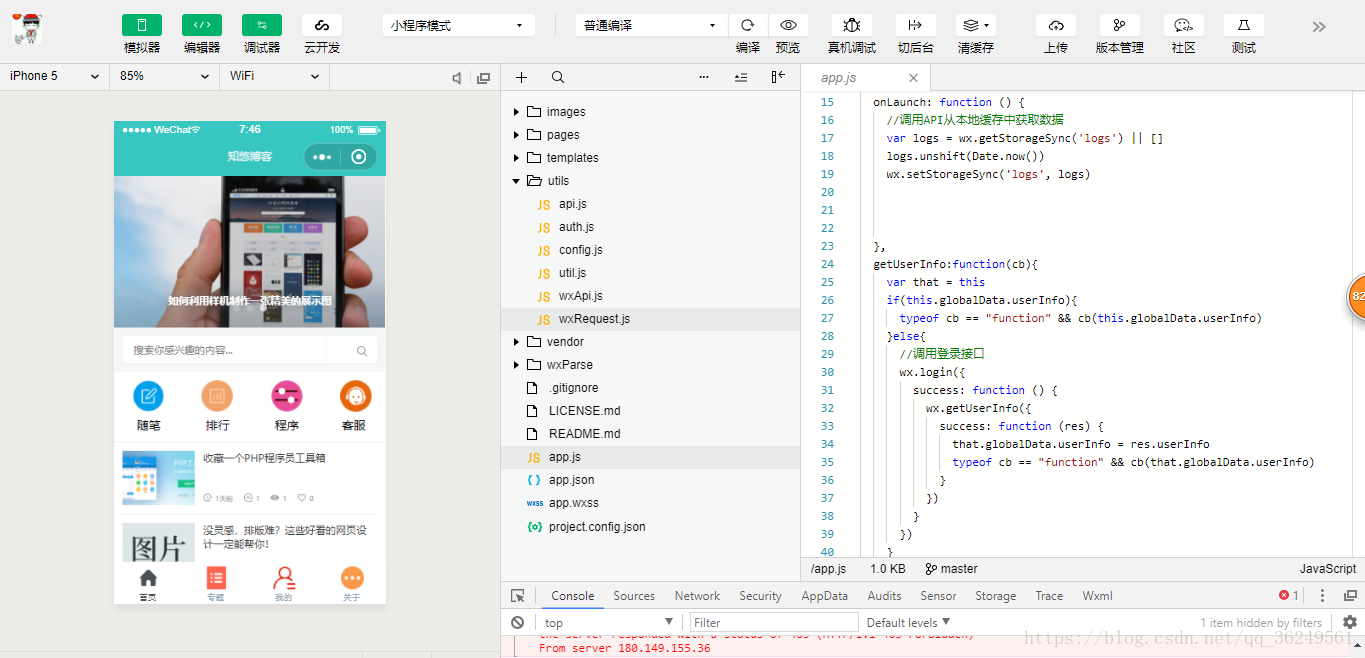Expand the vendor folder
Image resolution: width=1365 pixels, height=658 pixels.
click(516, 342)
